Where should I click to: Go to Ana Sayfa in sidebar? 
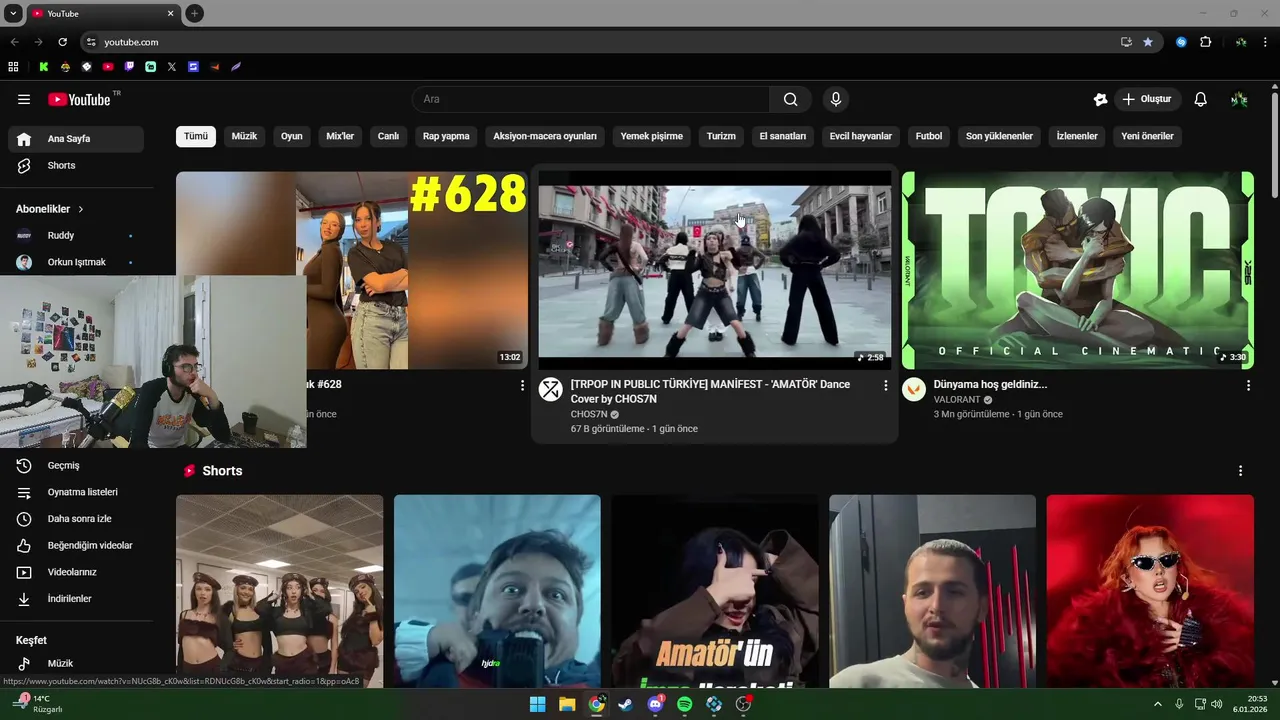tap(76, 139)
